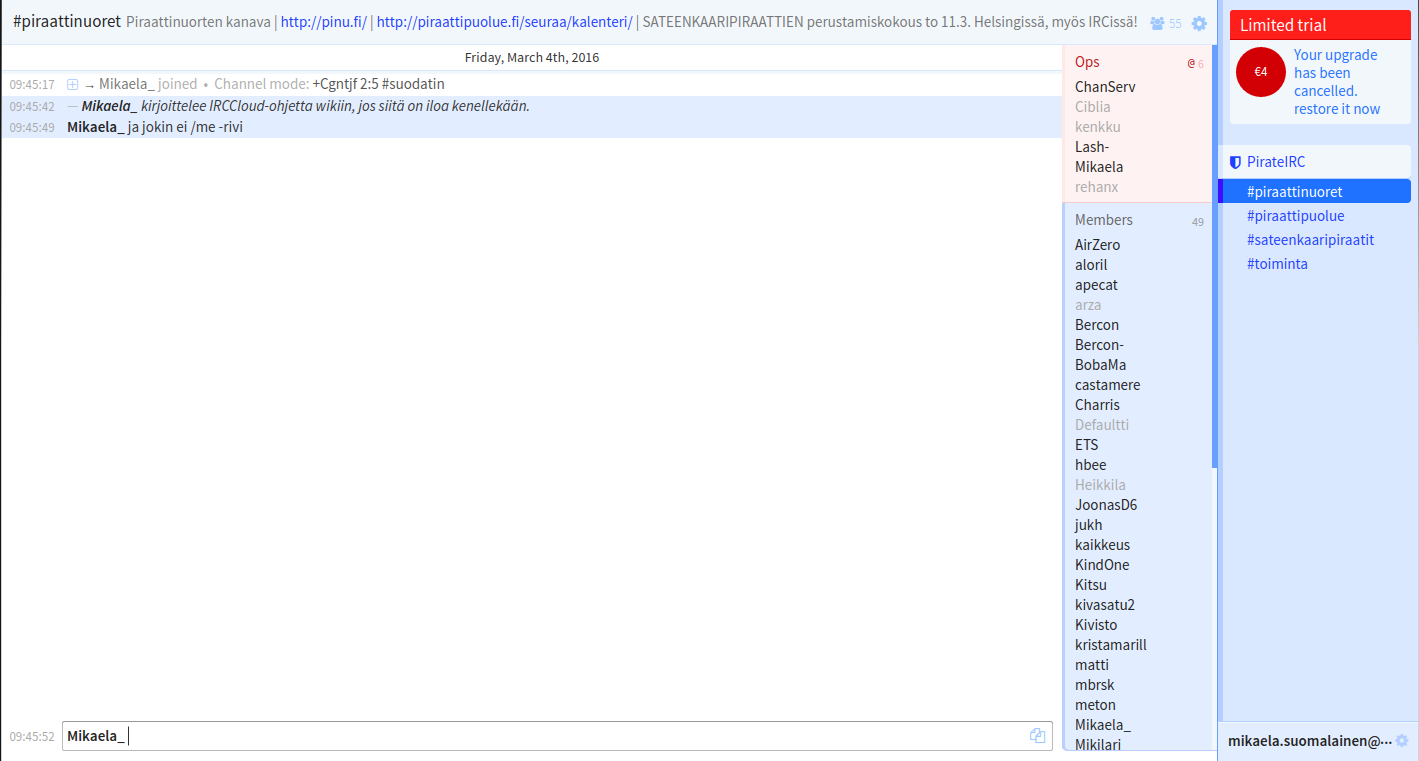This screenshot has width=1419, height=761.
Task: Open the #toiminta channel
Action: 1277,264
